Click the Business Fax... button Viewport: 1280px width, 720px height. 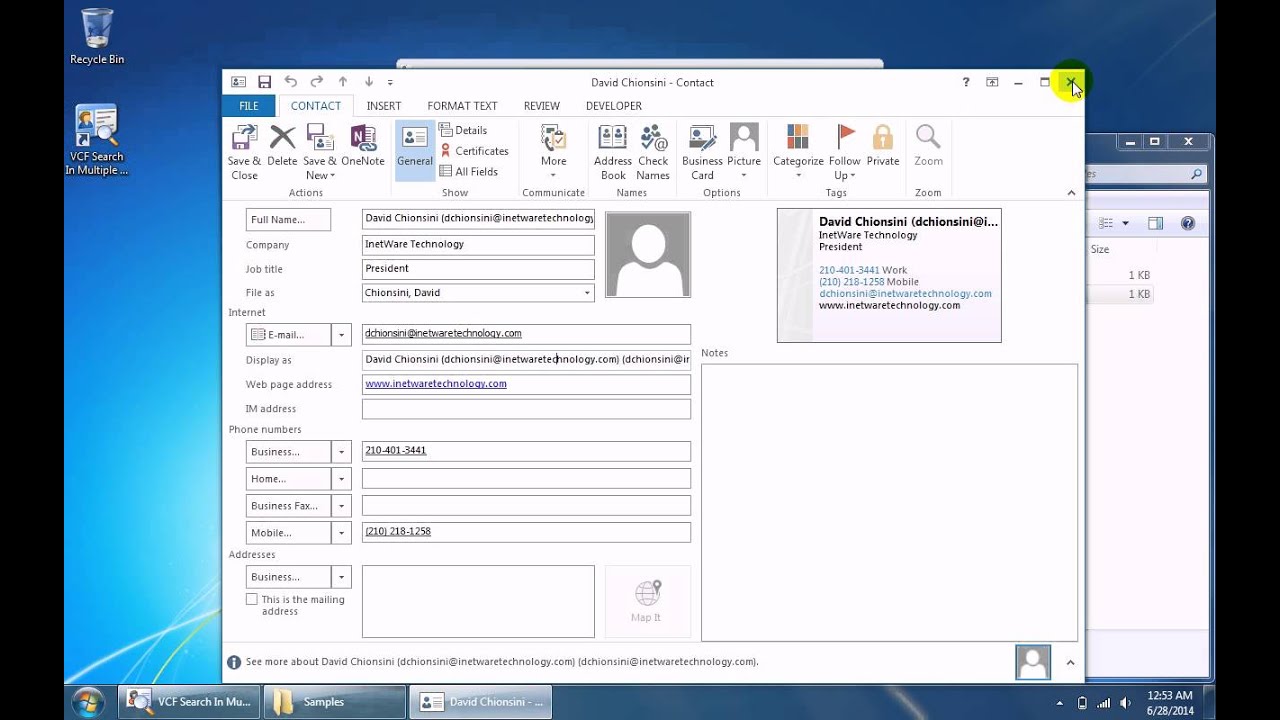(288, 506)
